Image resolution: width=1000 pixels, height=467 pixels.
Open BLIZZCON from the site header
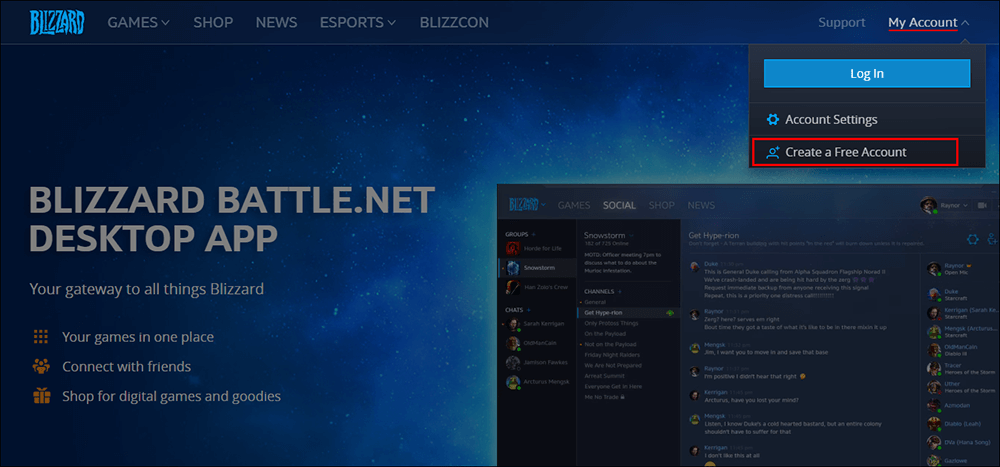454,23
